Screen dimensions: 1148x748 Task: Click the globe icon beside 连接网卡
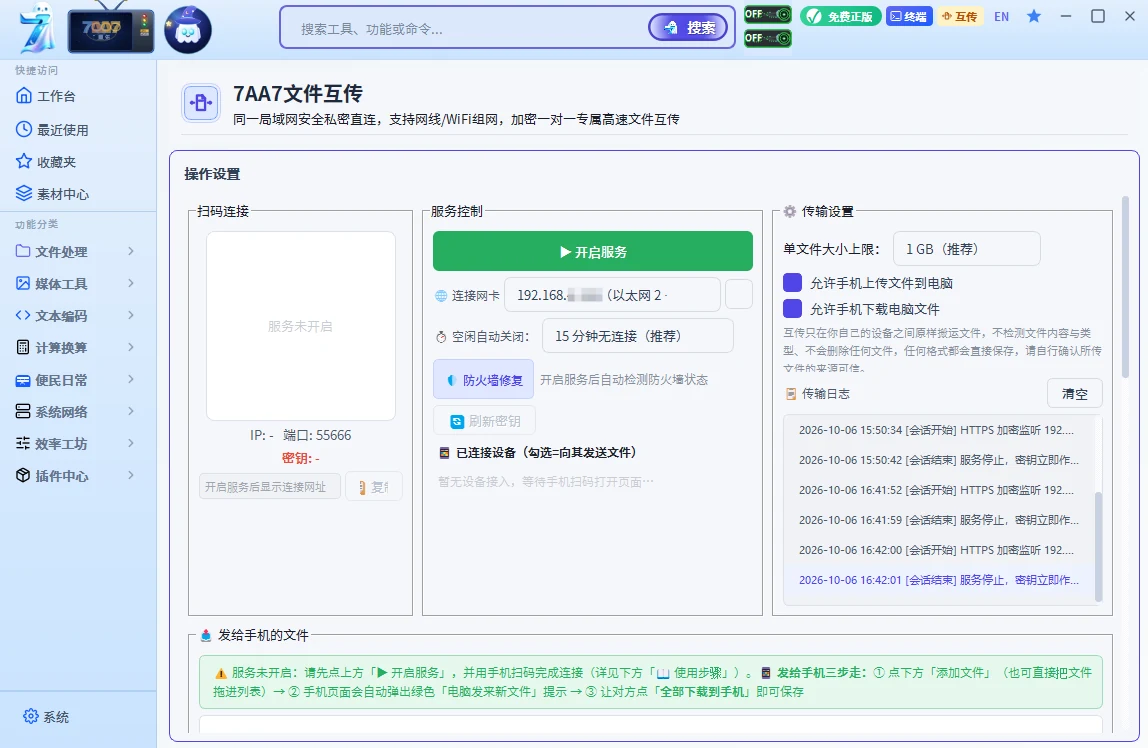click(x=441, y=296)
